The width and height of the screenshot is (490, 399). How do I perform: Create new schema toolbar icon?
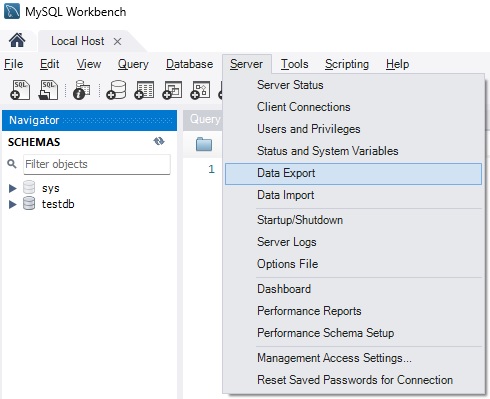tap(116, 90)
